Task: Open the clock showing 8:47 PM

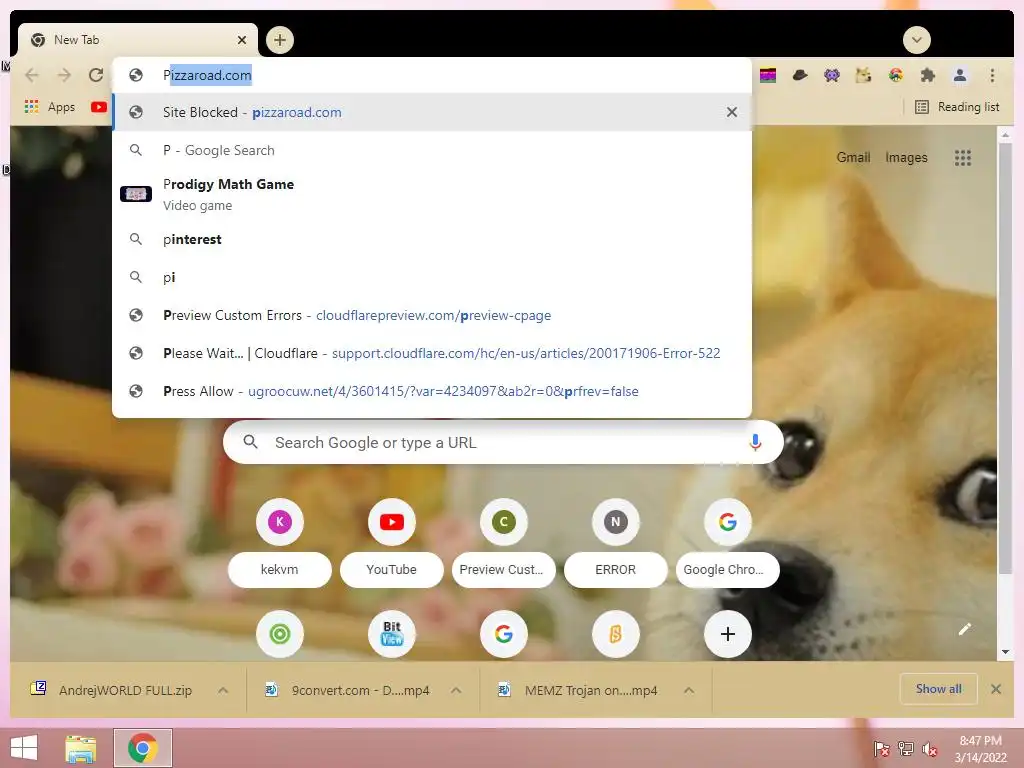Action: point(980,749)
